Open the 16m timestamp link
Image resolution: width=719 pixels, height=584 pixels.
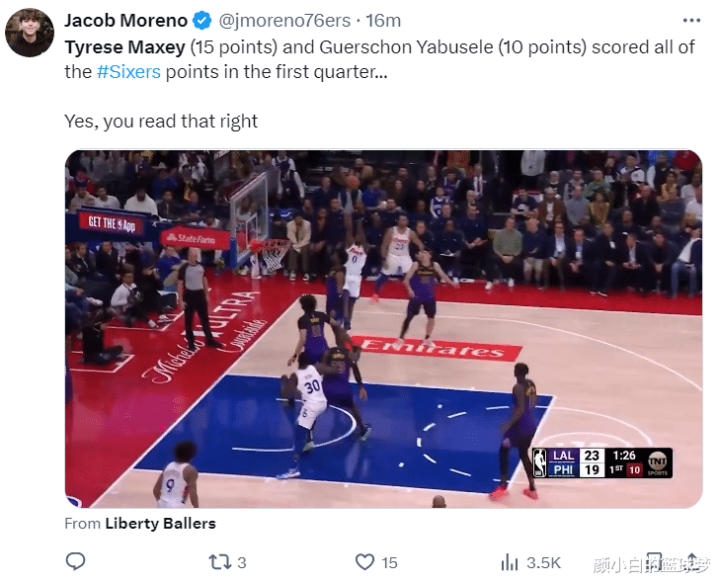click(383, 21)
